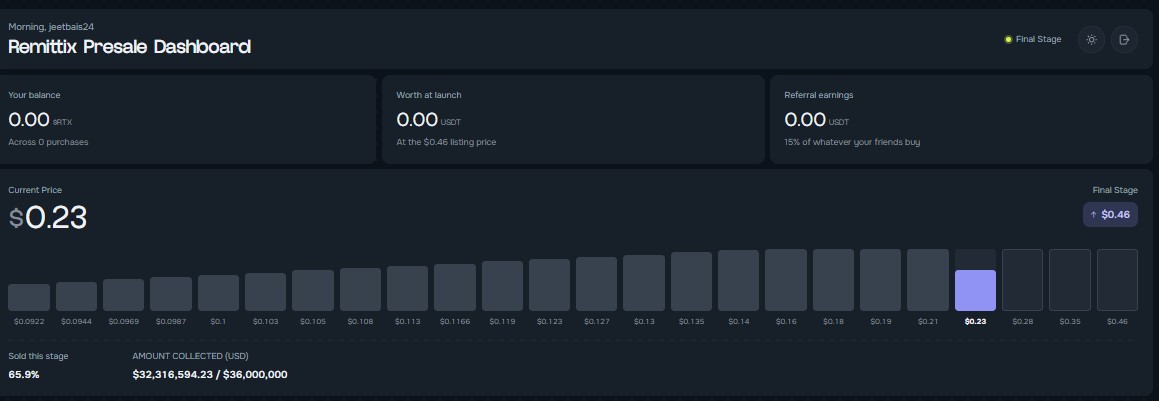1159x401 pixels.
Task: Click the $0.103 stage price label
Action: point(265,321)
